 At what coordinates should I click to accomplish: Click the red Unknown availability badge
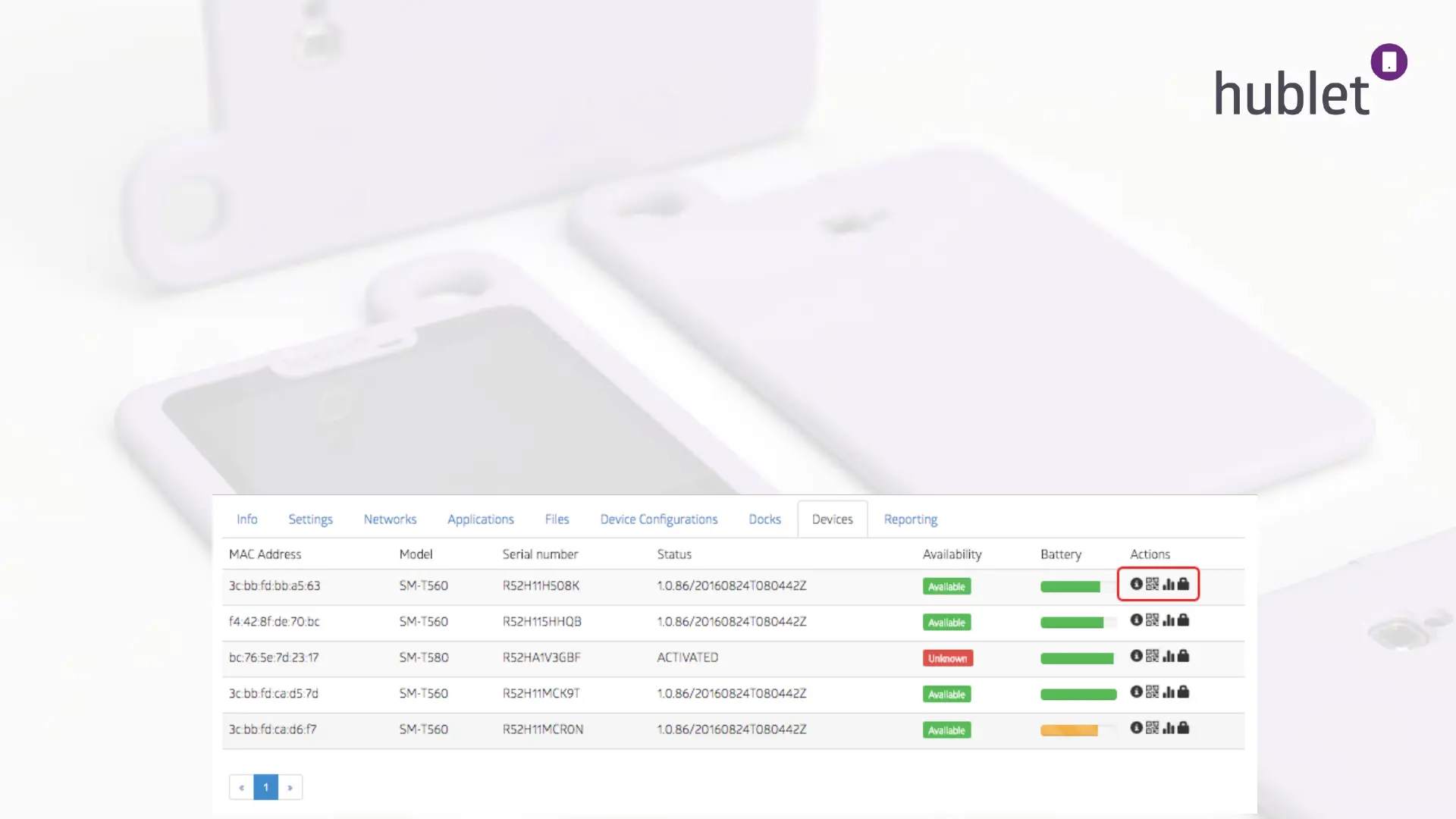coord(947,658)
